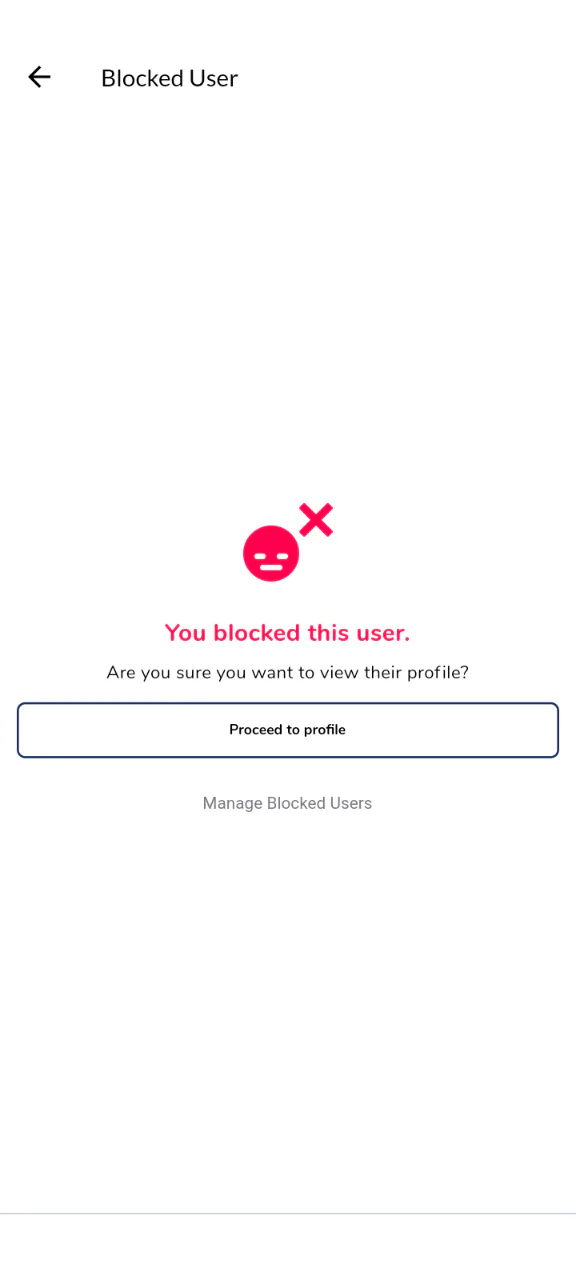Click the blocked user face icon

[271, 553]
